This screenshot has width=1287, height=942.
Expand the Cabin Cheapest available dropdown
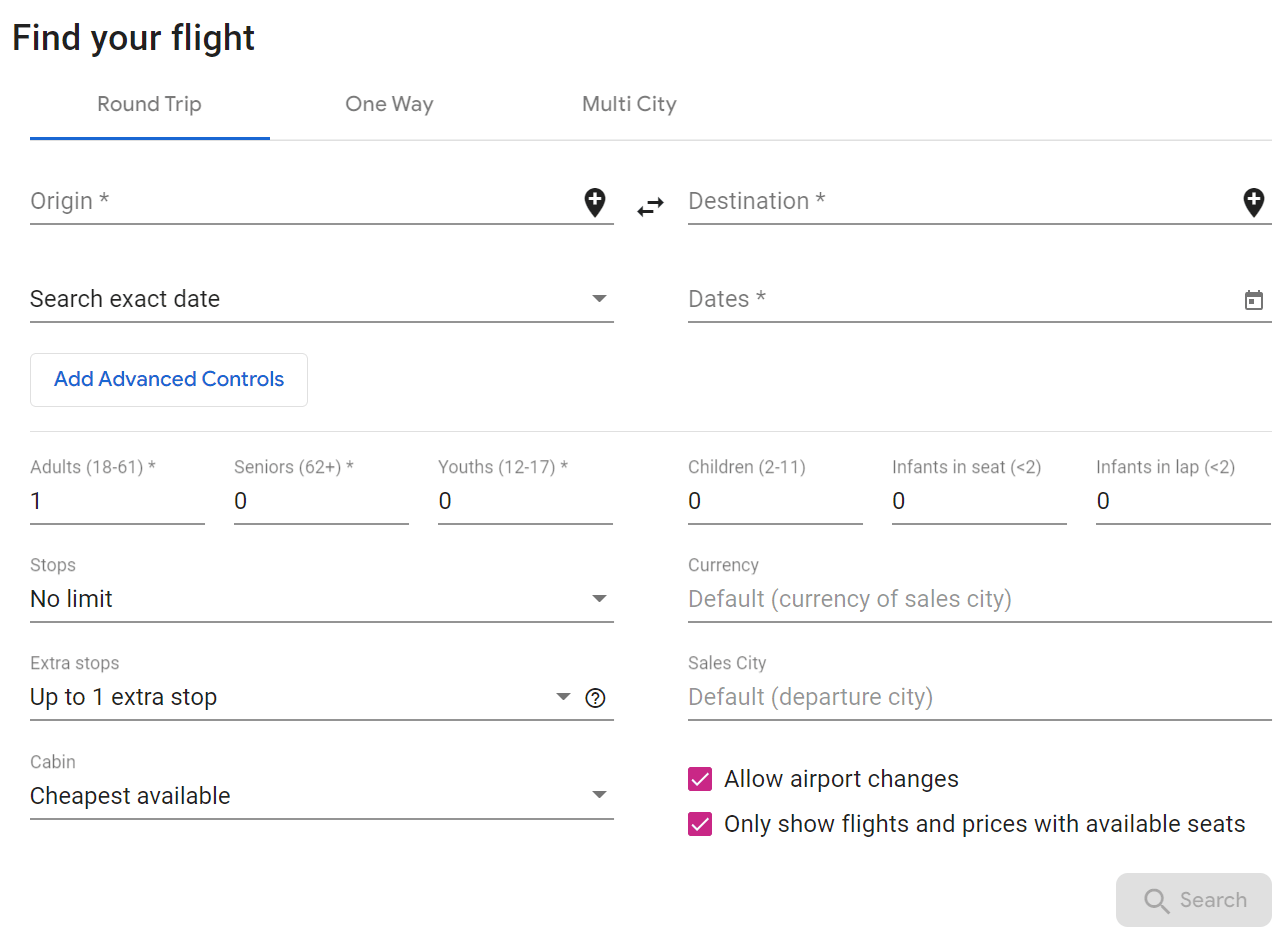tap(320, 796)
